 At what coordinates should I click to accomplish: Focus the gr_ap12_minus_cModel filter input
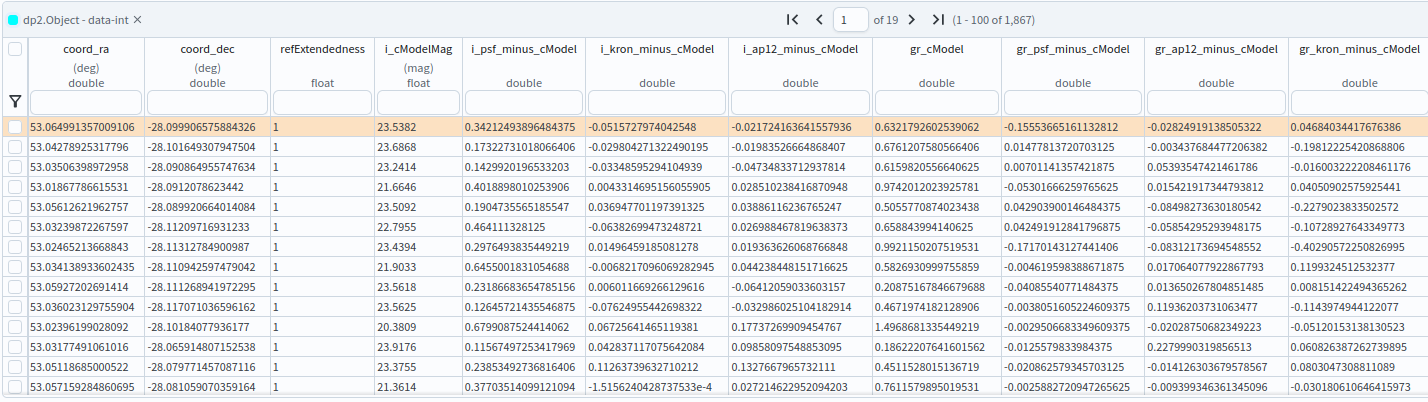tap(1216, 102)
